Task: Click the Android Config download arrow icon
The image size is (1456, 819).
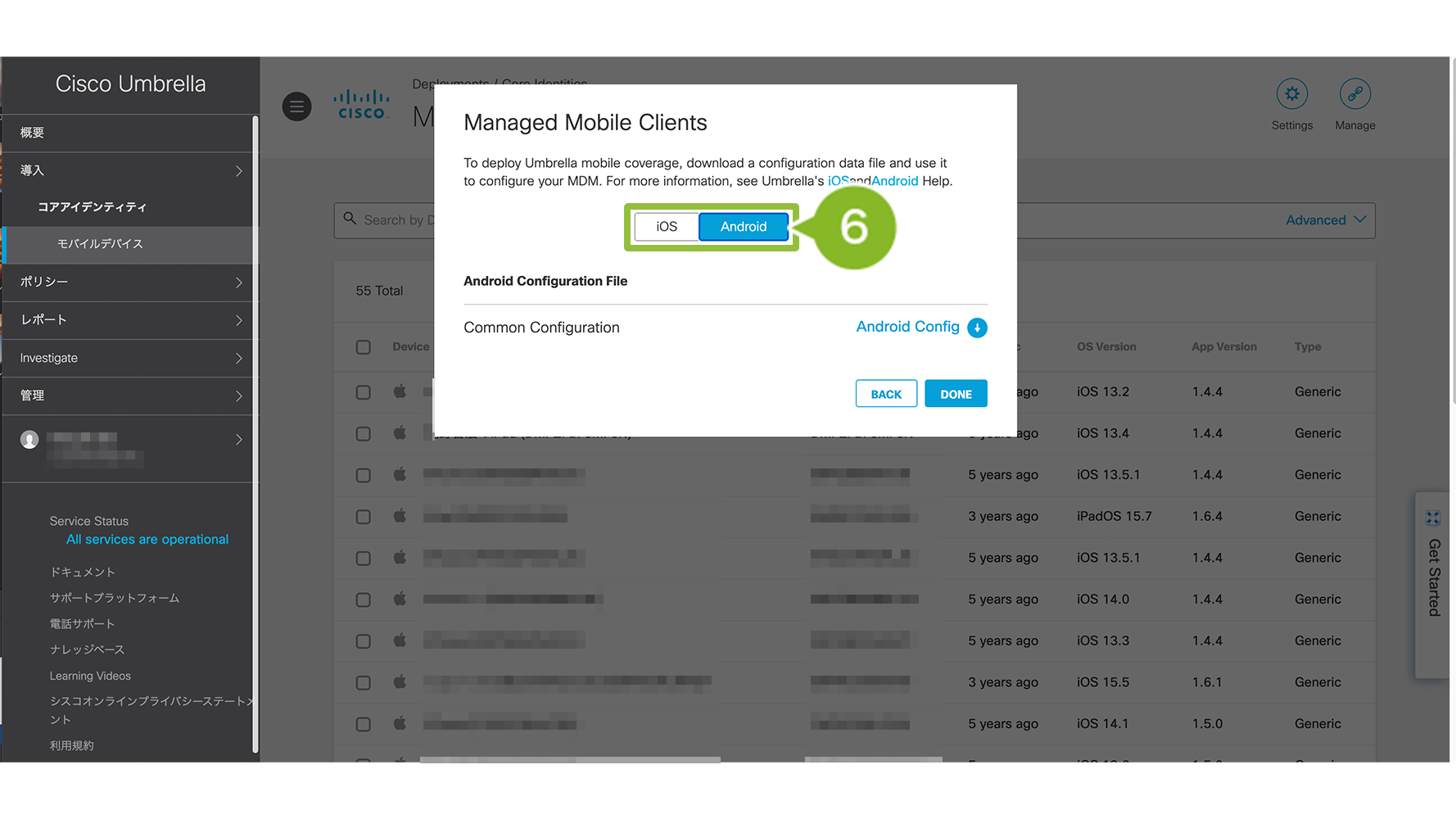Action: (x=977, y=328)
